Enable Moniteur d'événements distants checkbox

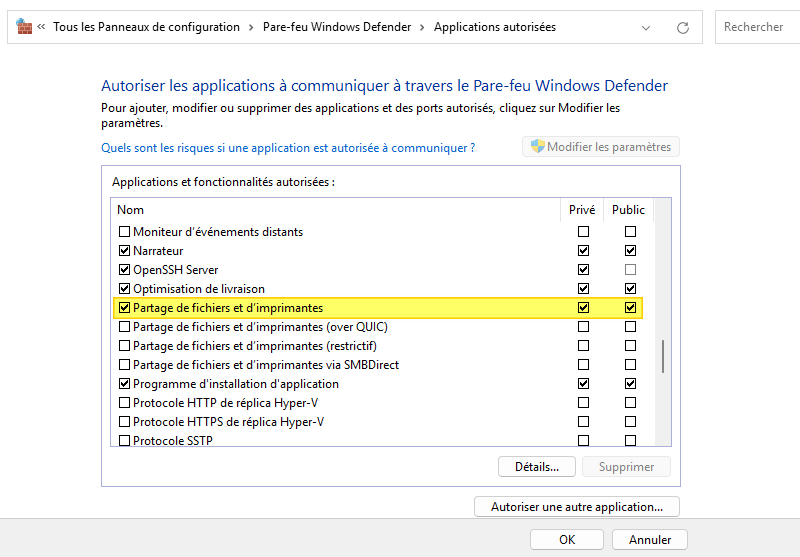[x=125, y=232]
